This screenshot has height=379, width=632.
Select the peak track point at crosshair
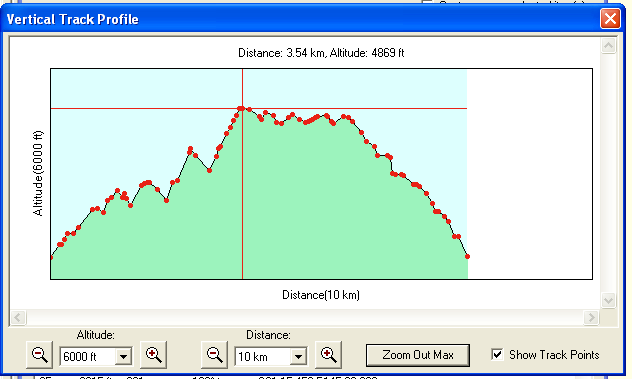241,108
